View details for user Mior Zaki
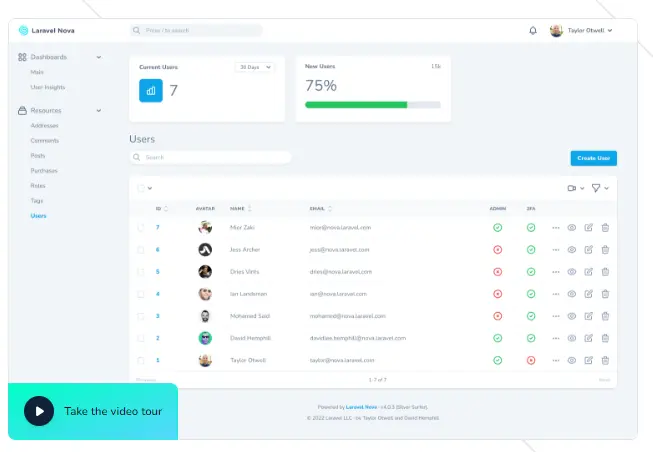 pos(572,228)
